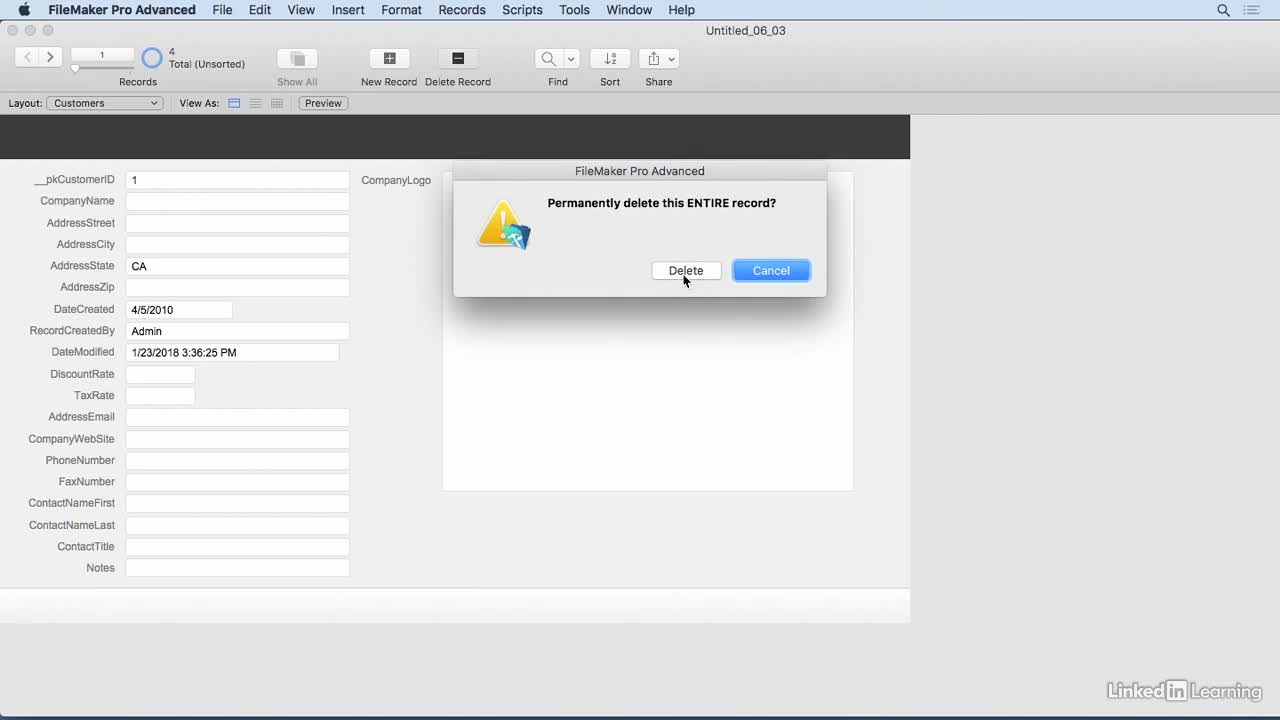Click the record slider handle
The image size is (1280, 720).
[x=74, y=69]
